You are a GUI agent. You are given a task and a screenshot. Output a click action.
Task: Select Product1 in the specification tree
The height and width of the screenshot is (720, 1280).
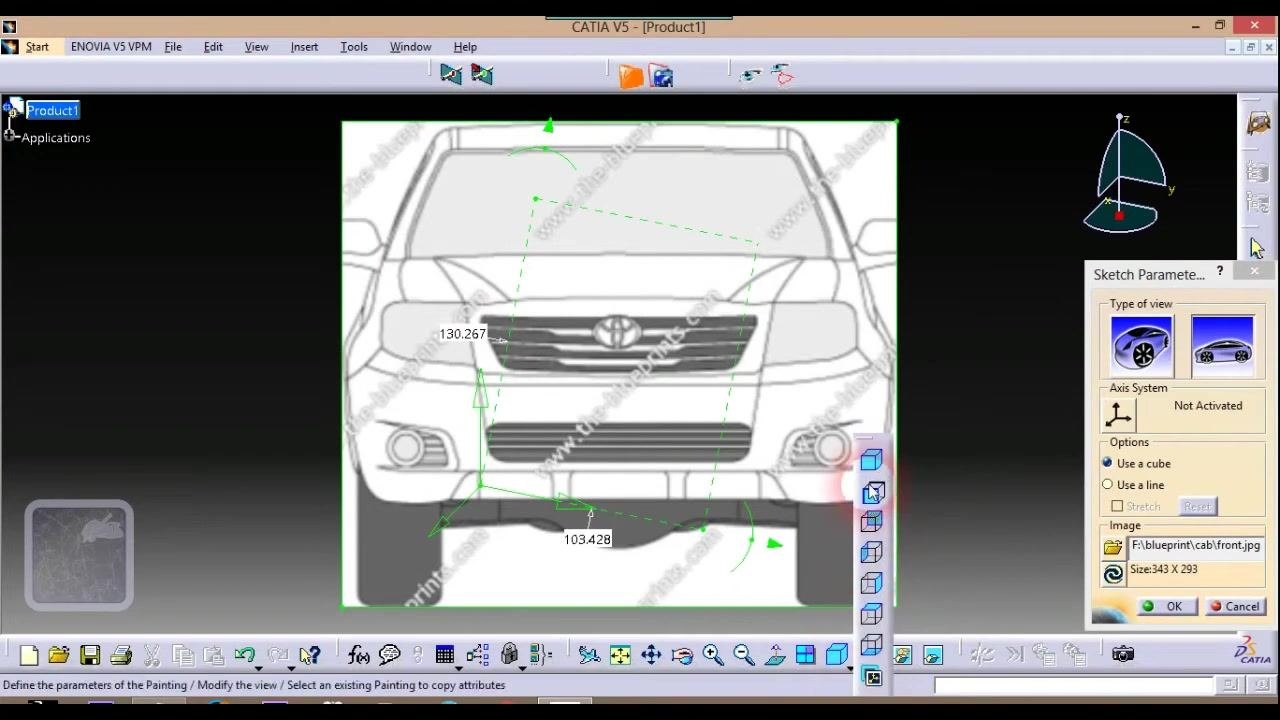tap(53, 110)
